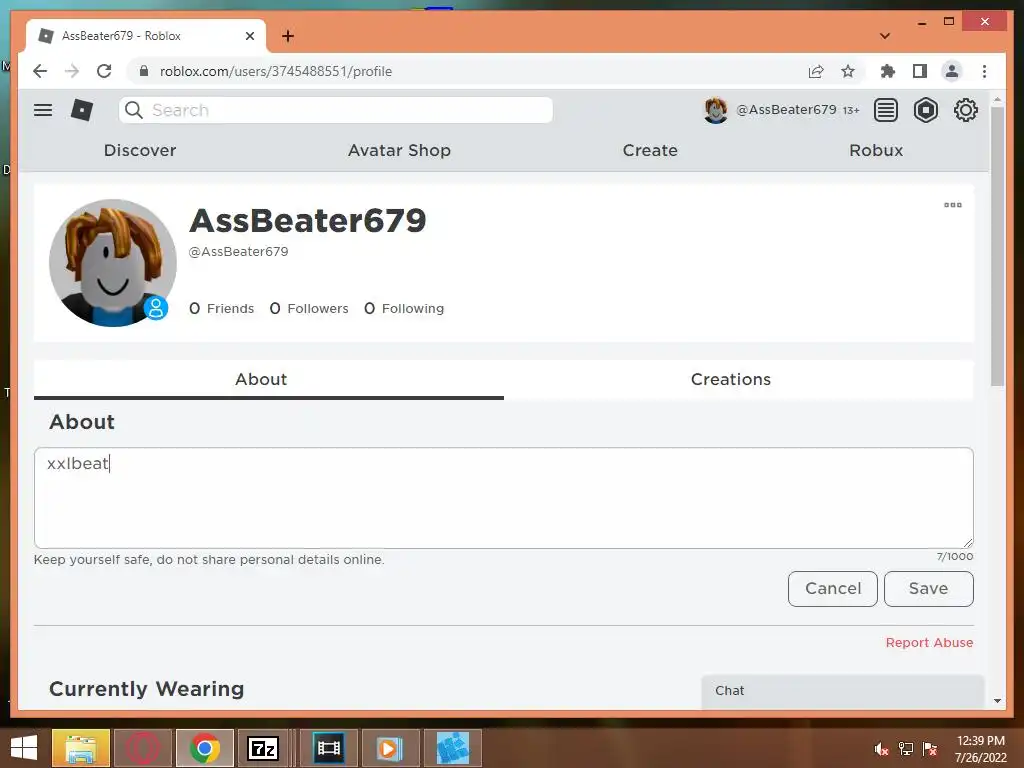Open Chrome three-dot menu
This screenshot has height=768, width=1024.
pos(984,71)
